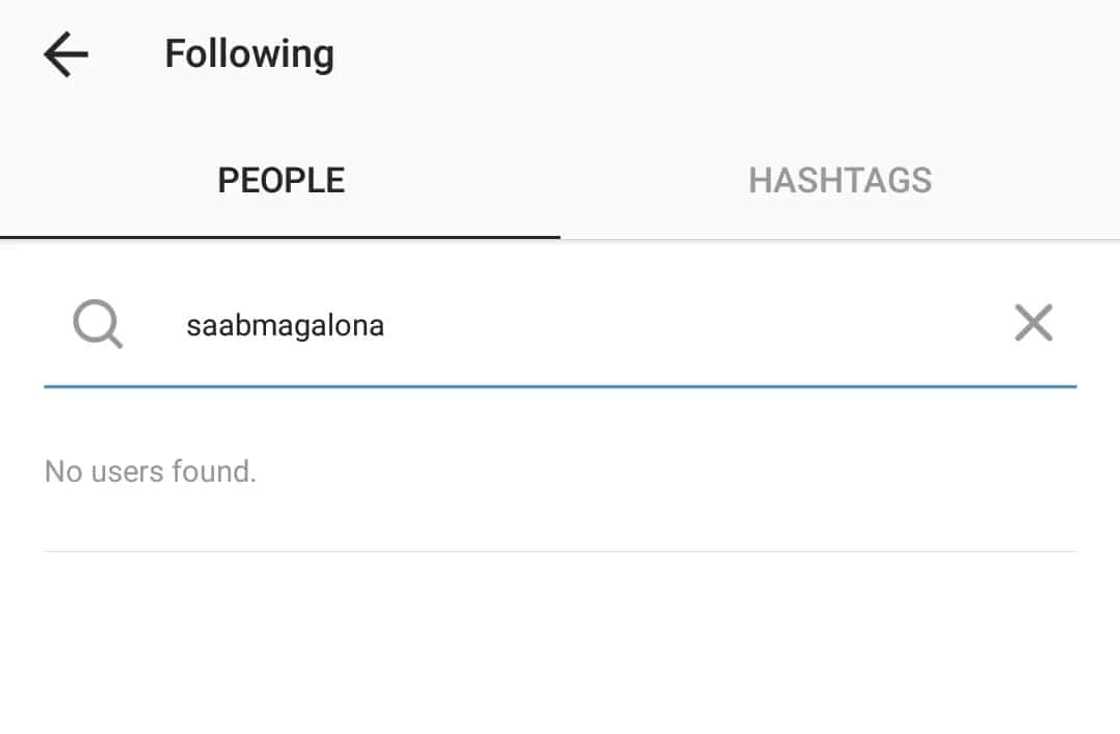Image resolution: width=1120 pixels, height=734 pixels.
Task: Place cursor on the word saabmagalona
Action: pos(285,326)
